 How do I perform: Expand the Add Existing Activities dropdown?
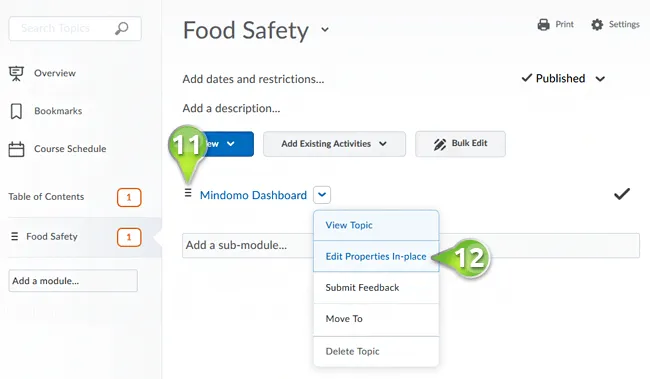coord(334,144)
